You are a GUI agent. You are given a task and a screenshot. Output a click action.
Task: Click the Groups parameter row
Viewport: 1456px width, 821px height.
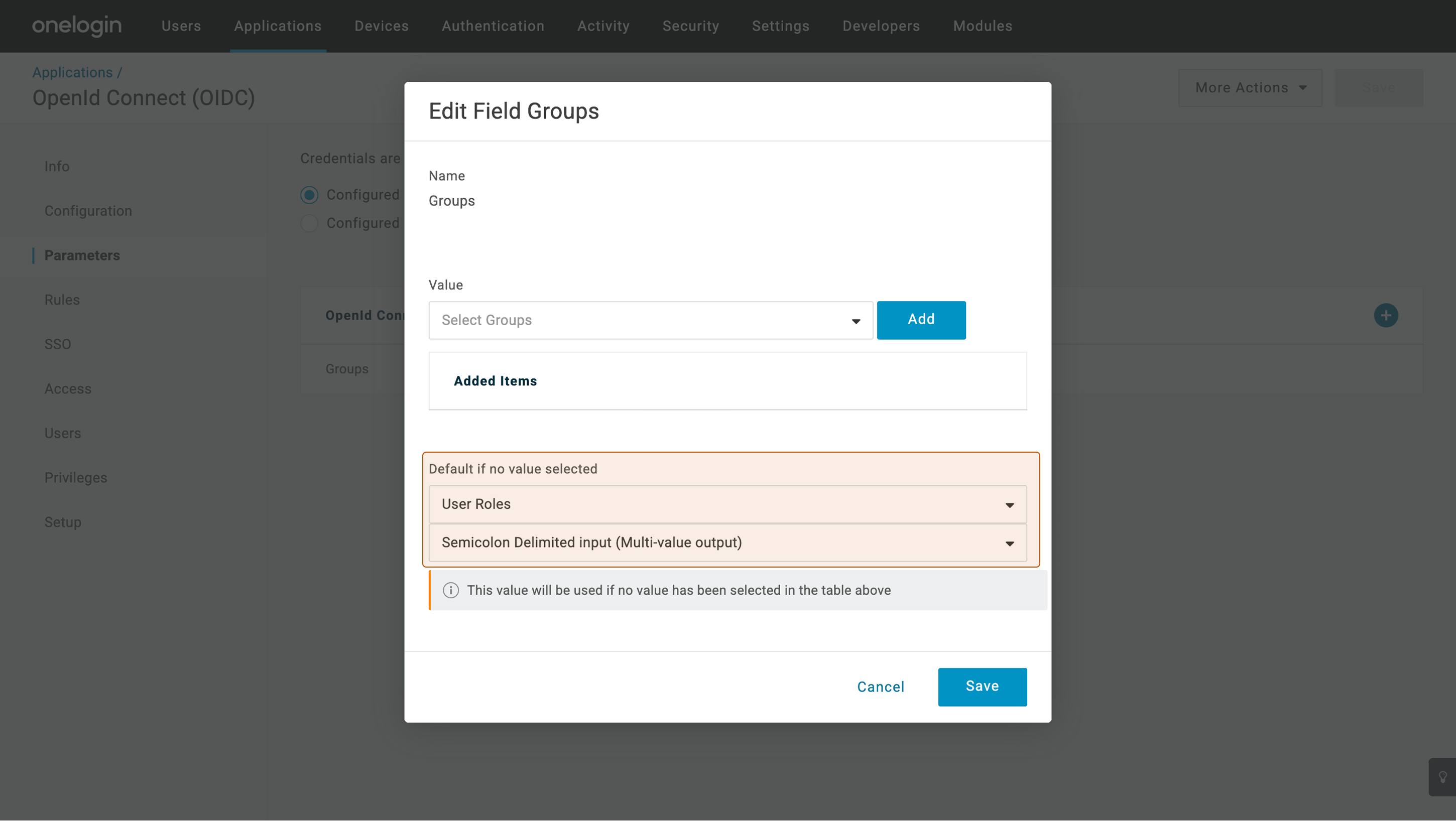[x=346, y=368]
